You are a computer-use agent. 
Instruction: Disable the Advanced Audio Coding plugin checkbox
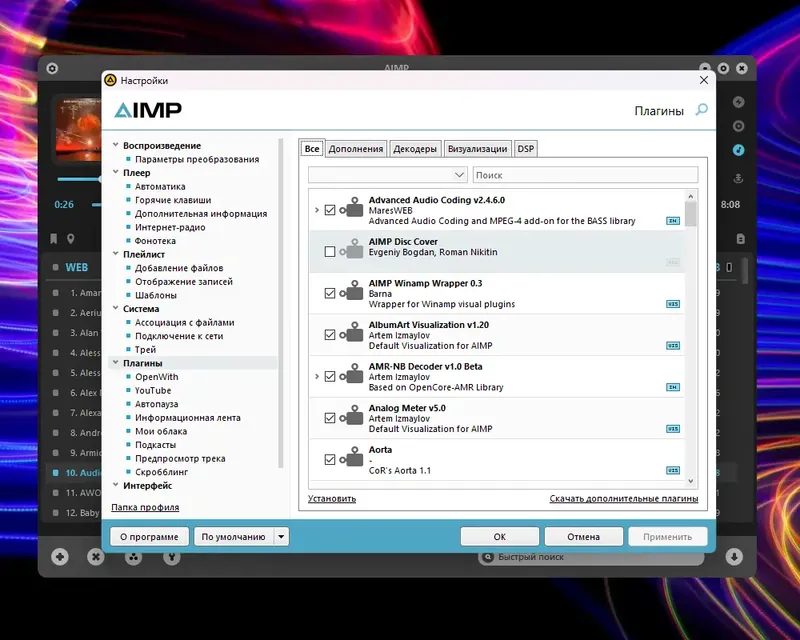click(x=330, y=210)
